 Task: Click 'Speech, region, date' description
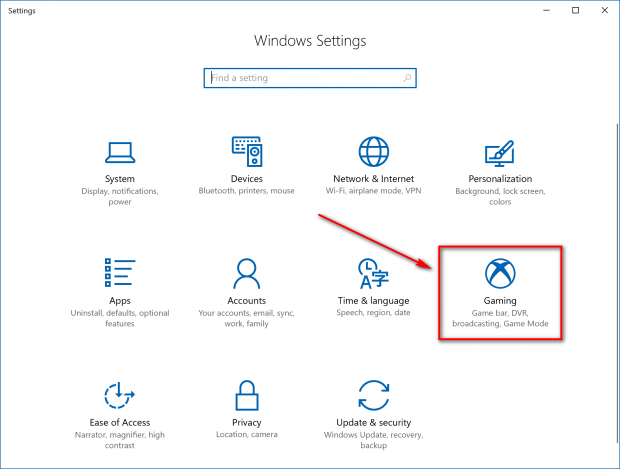374,313
